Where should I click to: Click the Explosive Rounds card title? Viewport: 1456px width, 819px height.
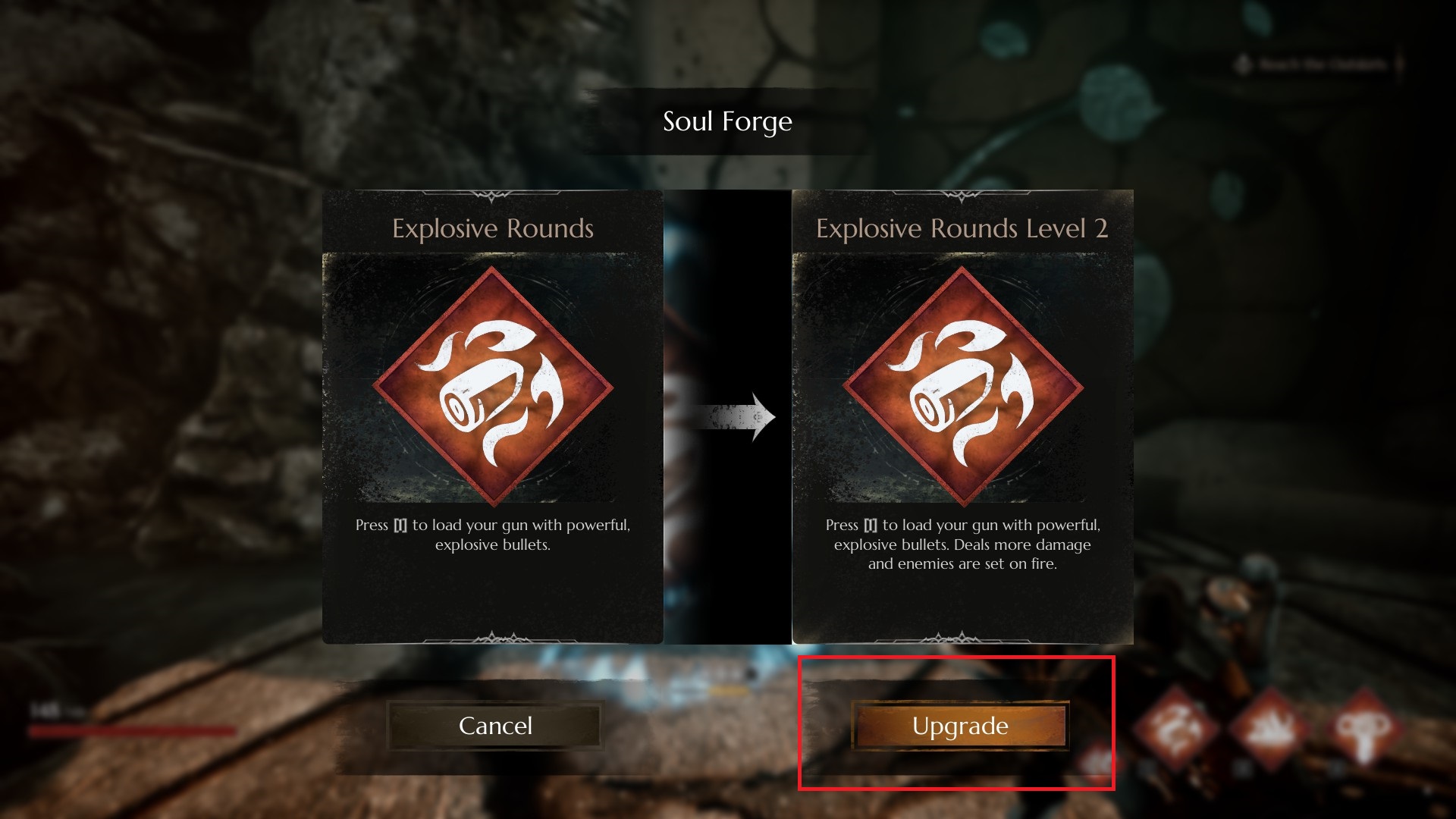[x=493, y=228]
